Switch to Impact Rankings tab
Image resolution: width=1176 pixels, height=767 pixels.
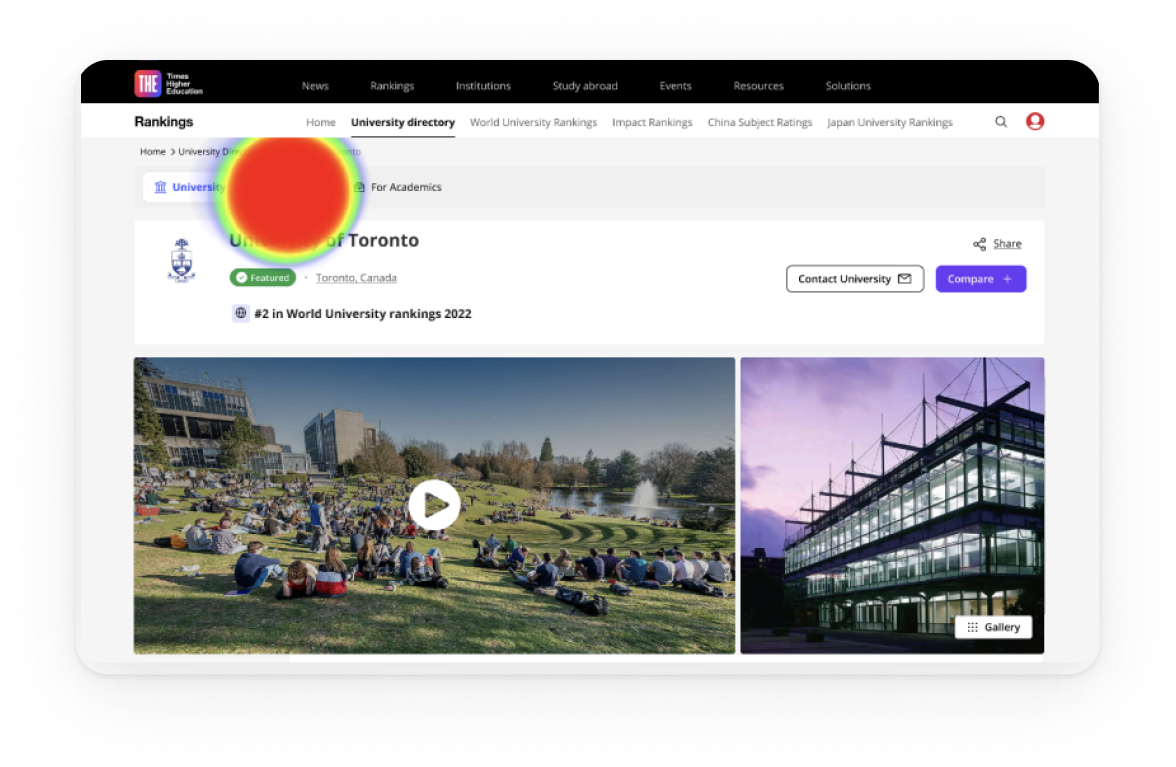(652, 122)
